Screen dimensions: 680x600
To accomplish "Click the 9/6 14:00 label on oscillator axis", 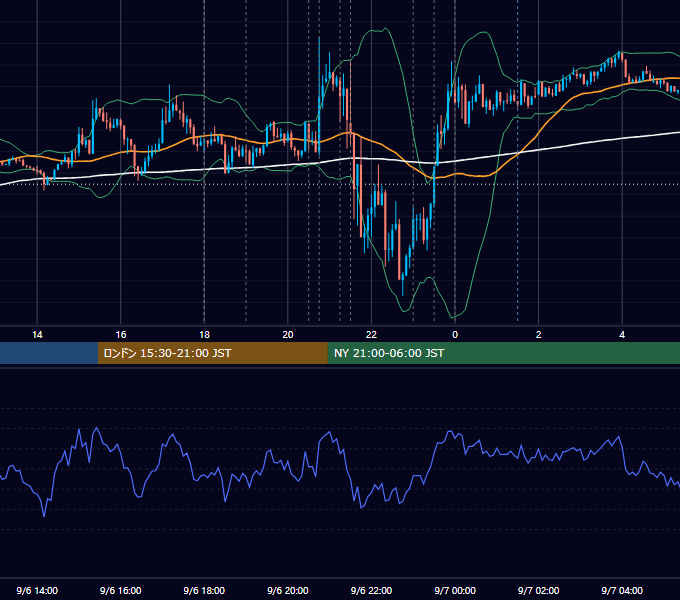I will coord(37,590).
